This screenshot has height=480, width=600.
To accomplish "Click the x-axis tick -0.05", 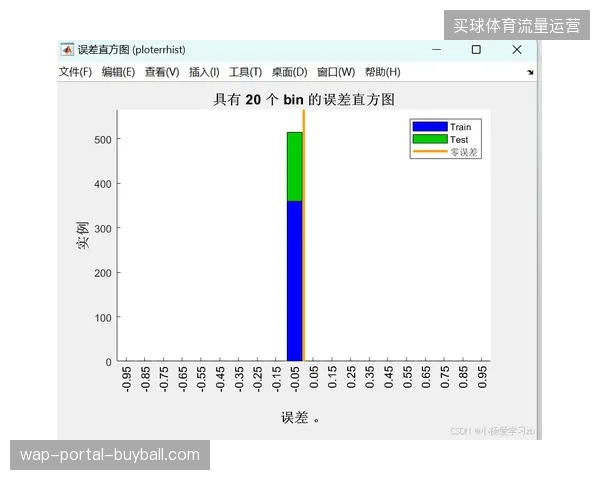I will point(295,379).
